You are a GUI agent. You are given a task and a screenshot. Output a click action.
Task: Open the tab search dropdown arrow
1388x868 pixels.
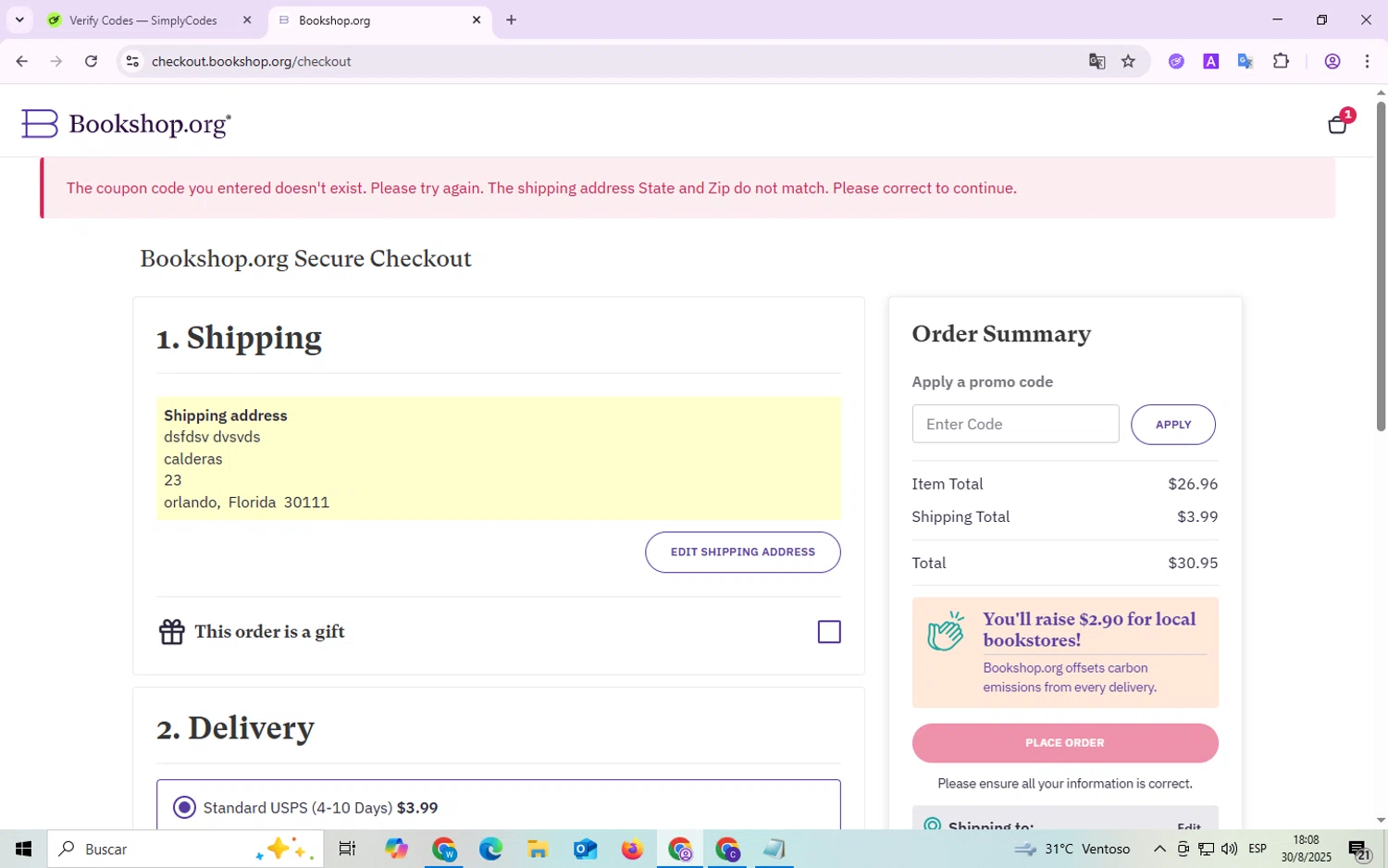[x=19, y=19]
